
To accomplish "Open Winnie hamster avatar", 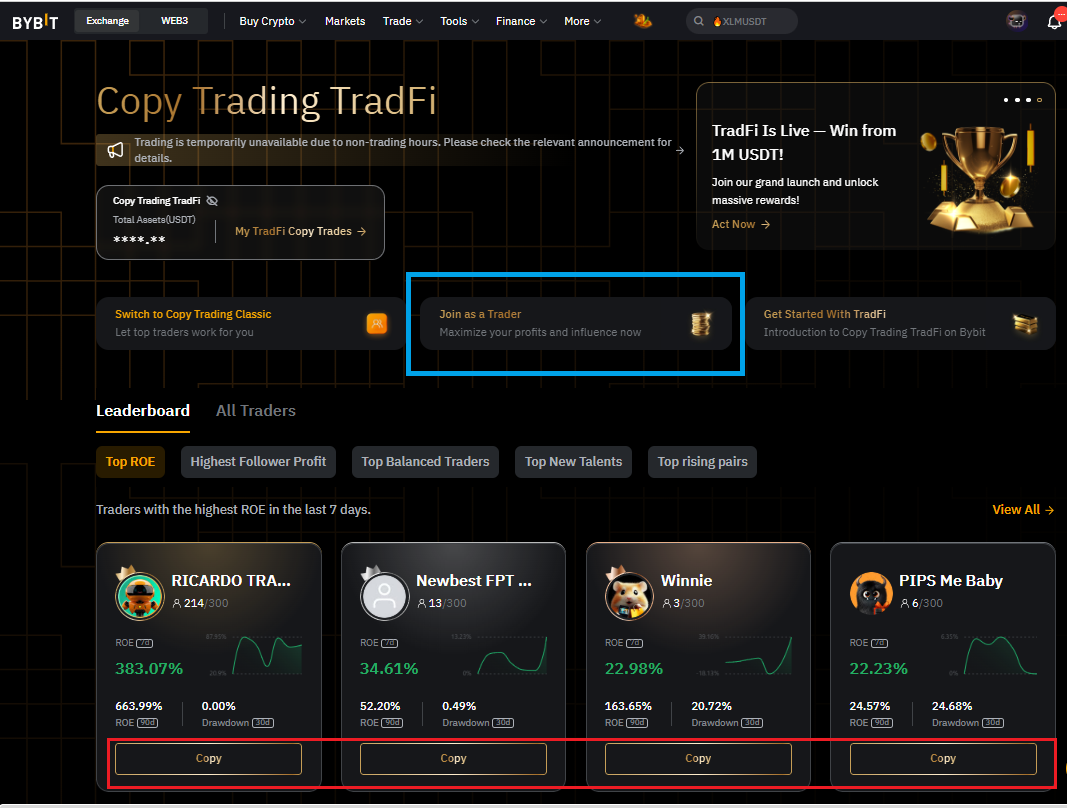I will click(629, 596).
